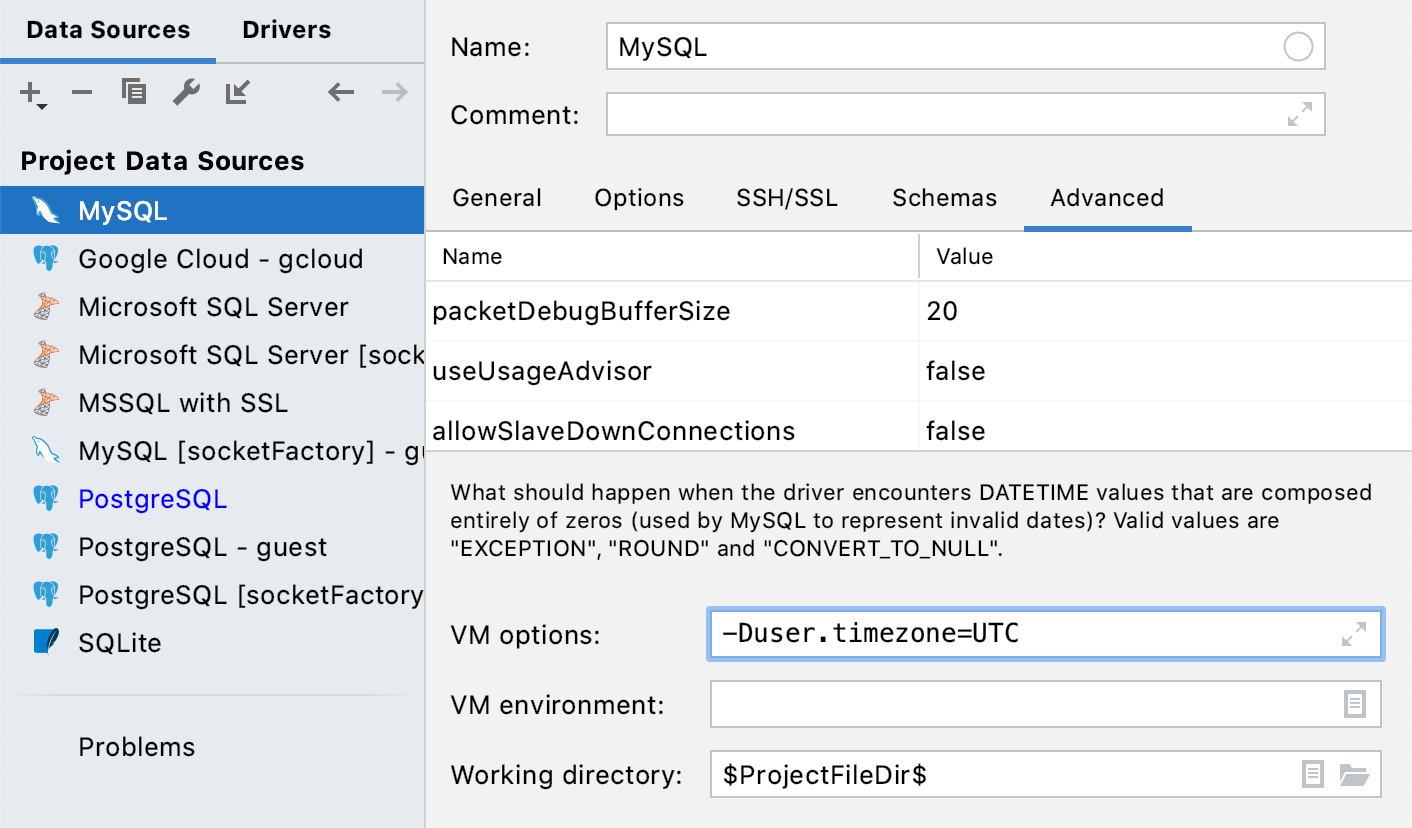Click the Add data source plus icon

pos(31,94)
